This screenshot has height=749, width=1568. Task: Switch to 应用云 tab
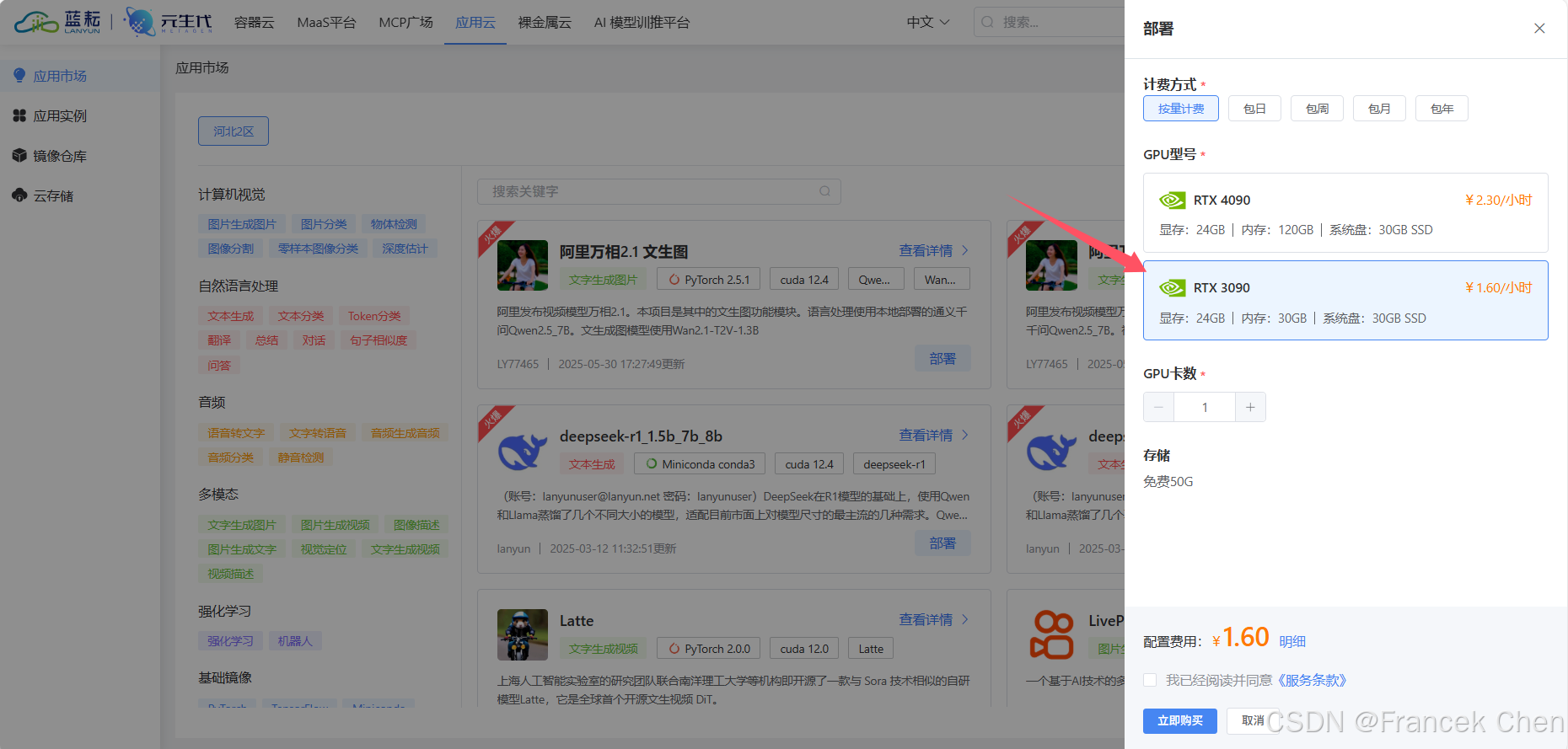(475, 23)
